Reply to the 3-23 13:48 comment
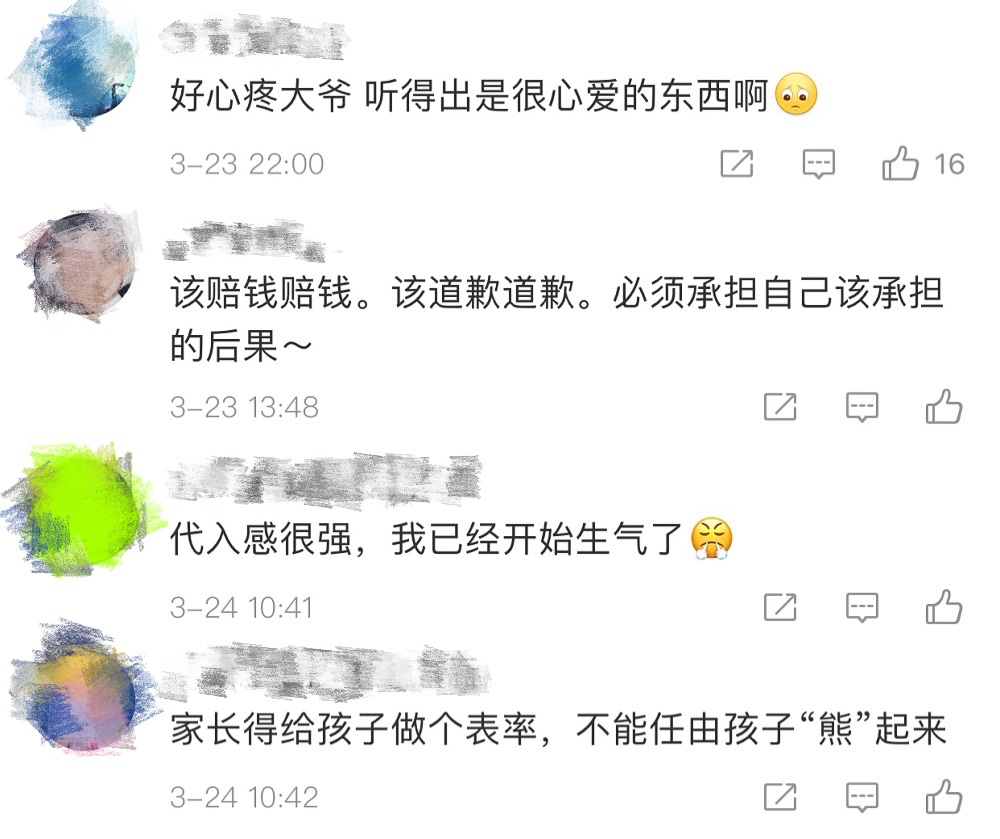This screenshot has width=1000, height=839. click(x=862, y=407)
